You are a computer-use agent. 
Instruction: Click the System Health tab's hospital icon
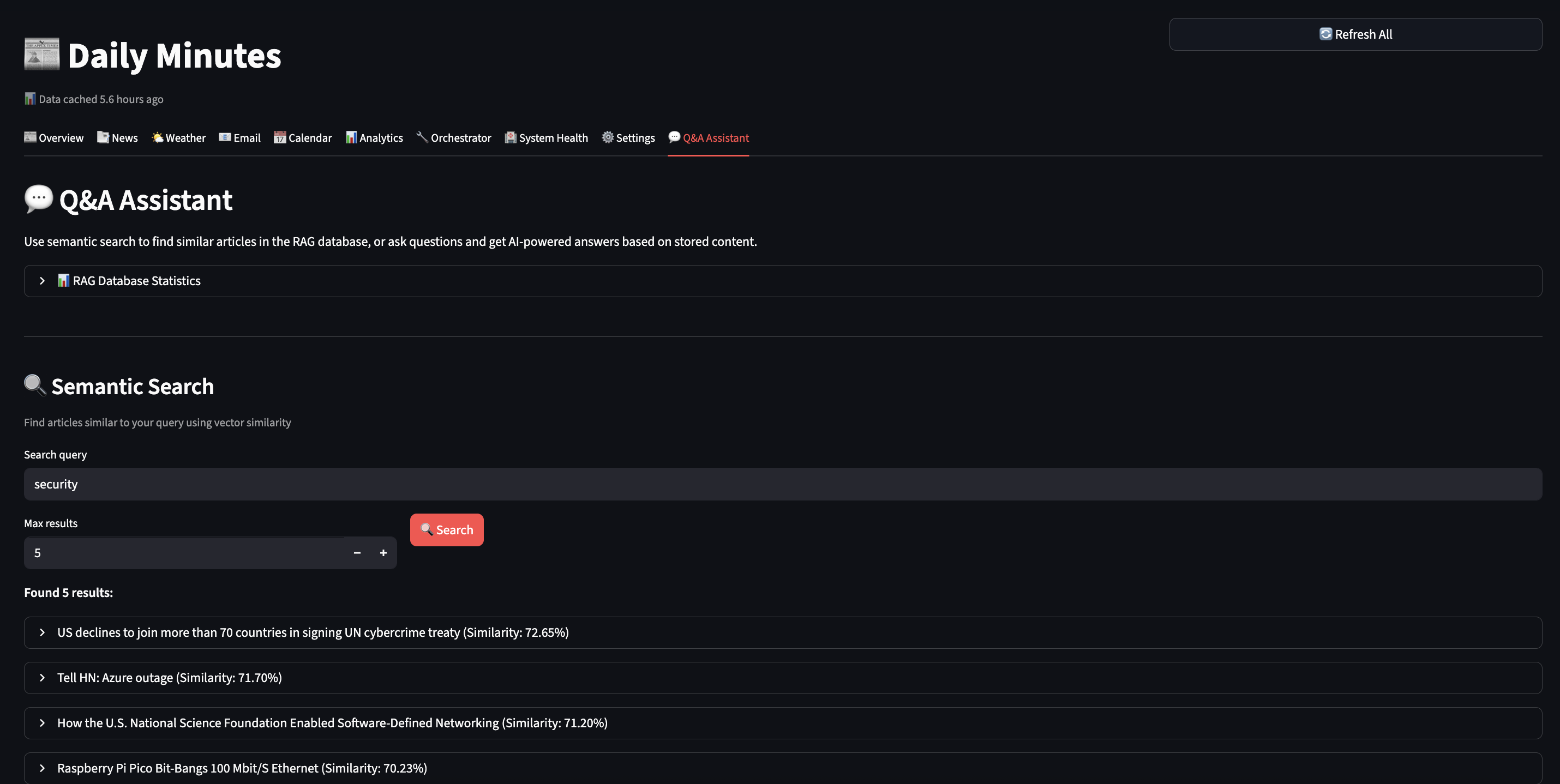[x=511, y=137]
